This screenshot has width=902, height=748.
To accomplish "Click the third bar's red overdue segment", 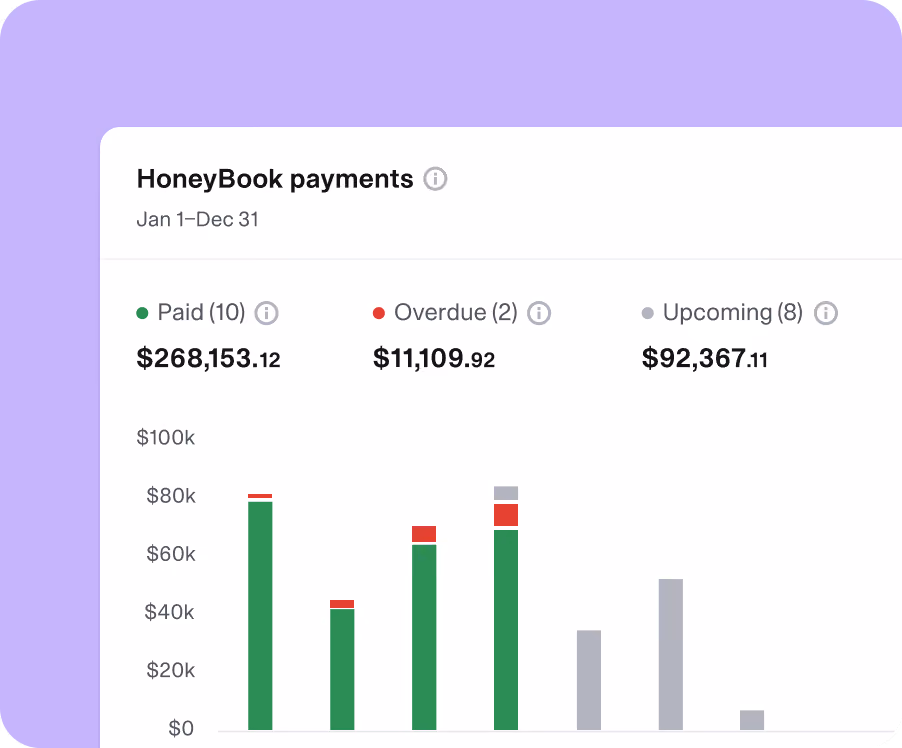I will (424, 534).
